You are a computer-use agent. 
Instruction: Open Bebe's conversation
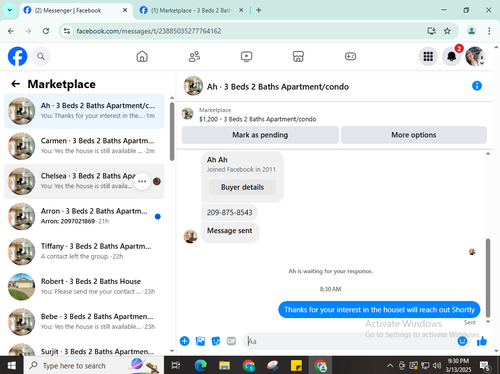click(x=84, y=322)
